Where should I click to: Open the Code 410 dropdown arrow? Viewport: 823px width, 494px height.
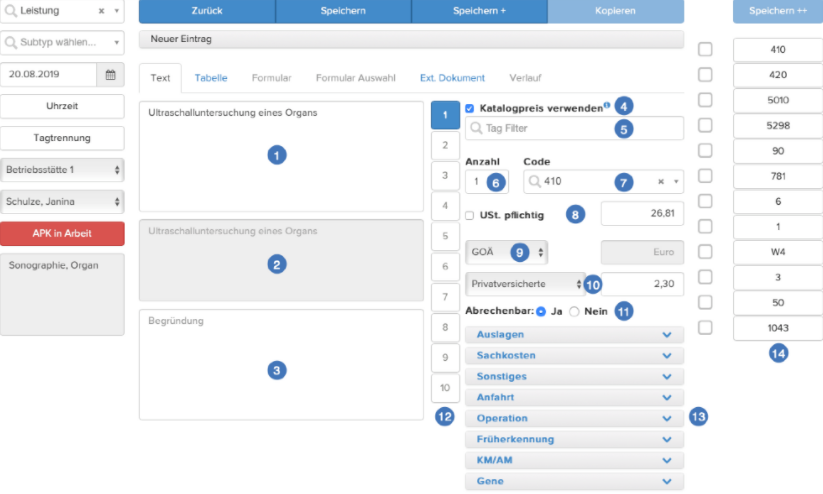[x=676, y=182]
